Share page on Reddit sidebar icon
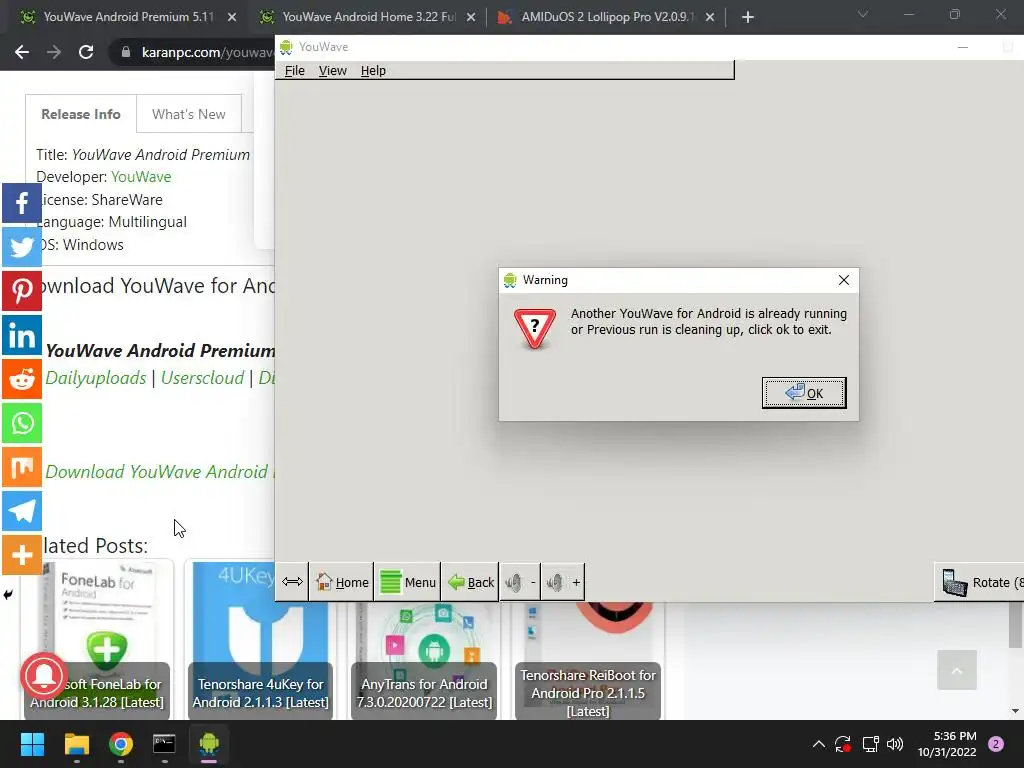This screenshot has width=1024, height=768. tap(22, 379)
